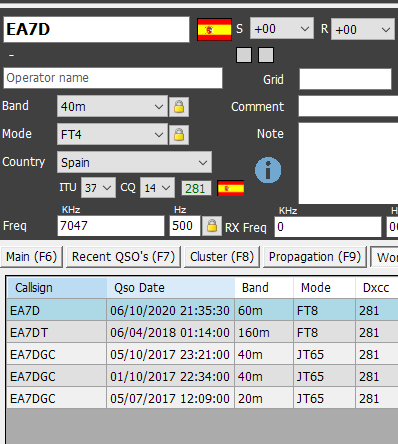
Task: Open the Band 40m dropdown
Action: 112,106
